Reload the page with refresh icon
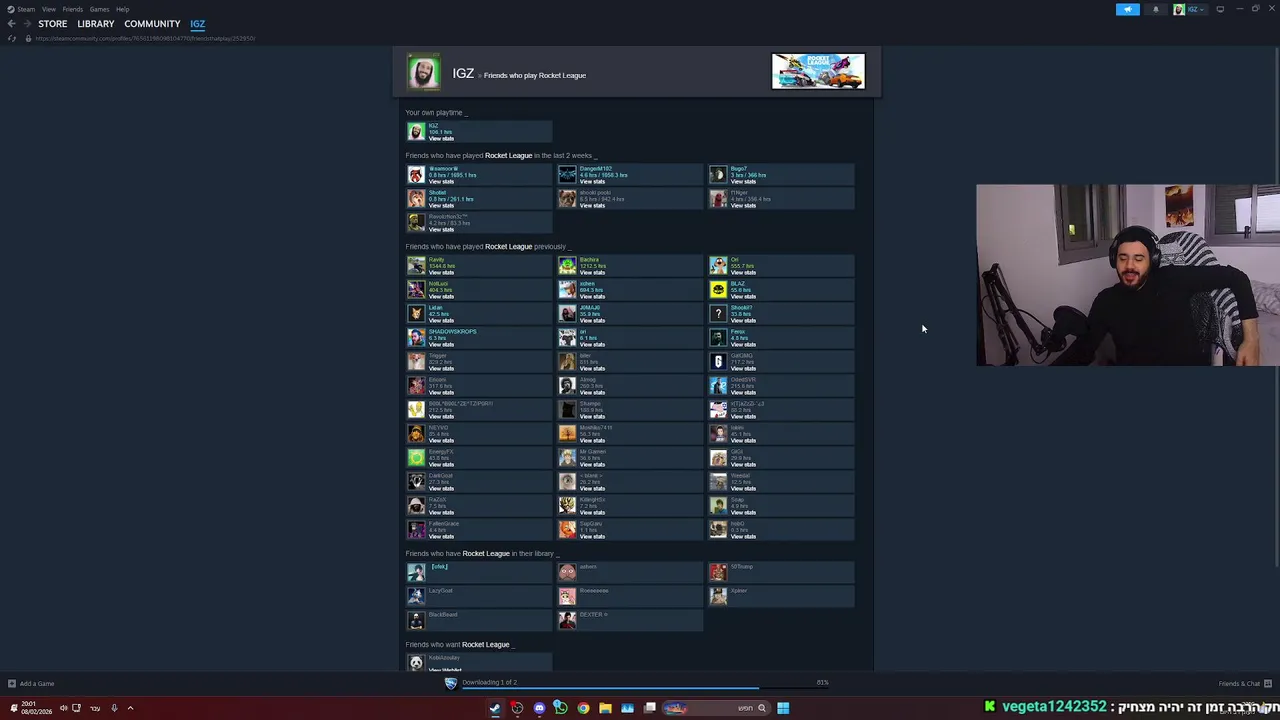 pyautogui.click(x=12, y=38)
